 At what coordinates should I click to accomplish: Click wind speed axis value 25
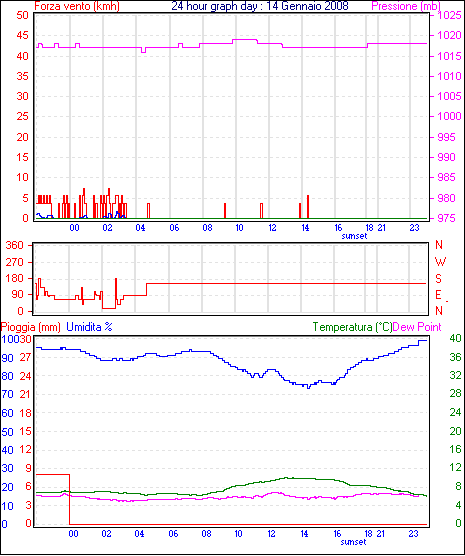coord(22,116)
